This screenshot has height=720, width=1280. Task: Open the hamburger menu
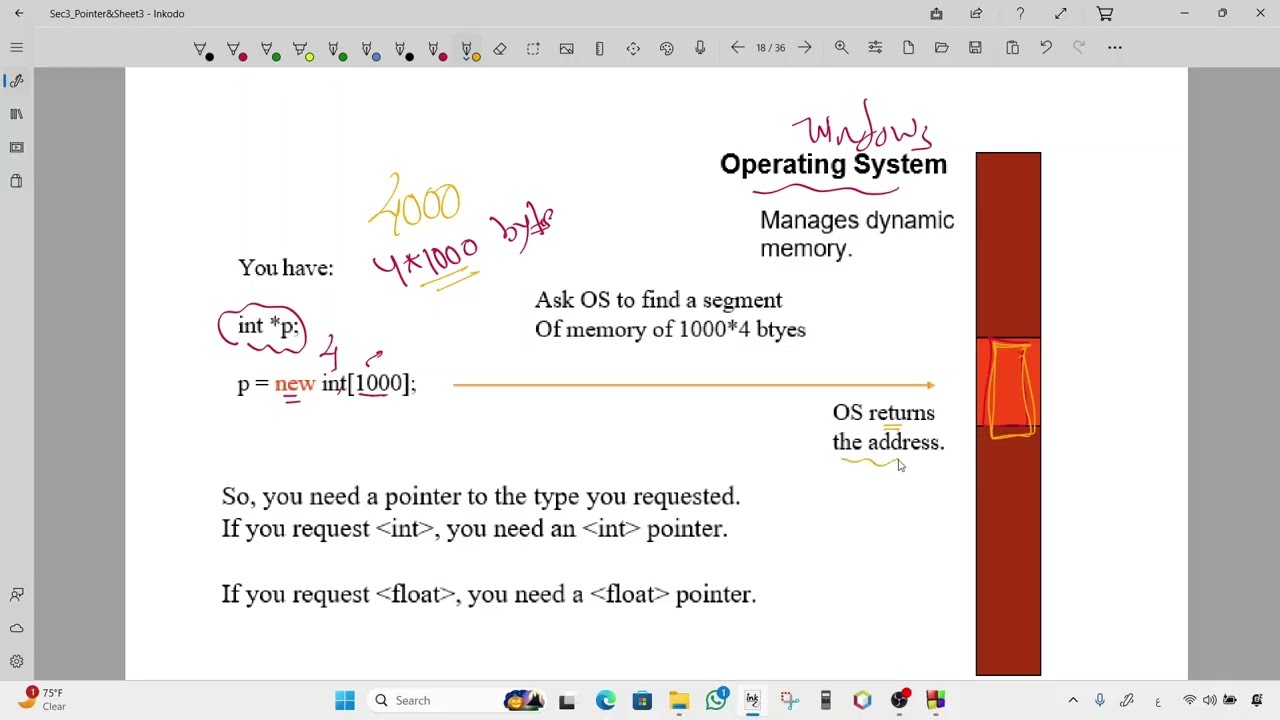(16, 48)
